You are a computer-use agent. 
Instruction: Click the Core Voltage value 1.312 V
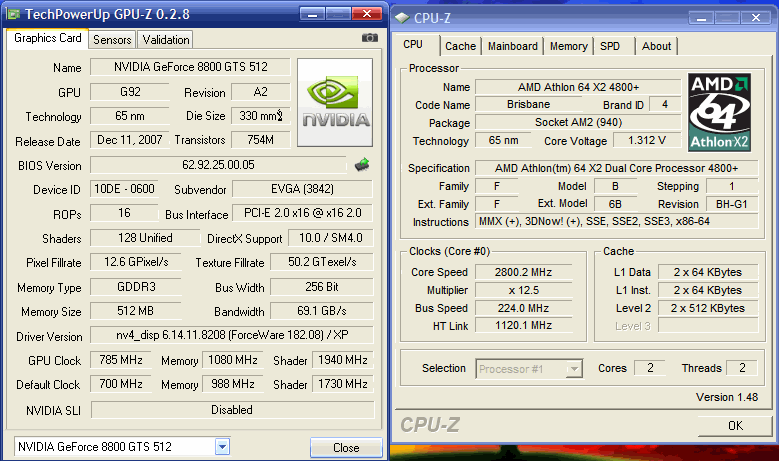click(x=647, y=140)
